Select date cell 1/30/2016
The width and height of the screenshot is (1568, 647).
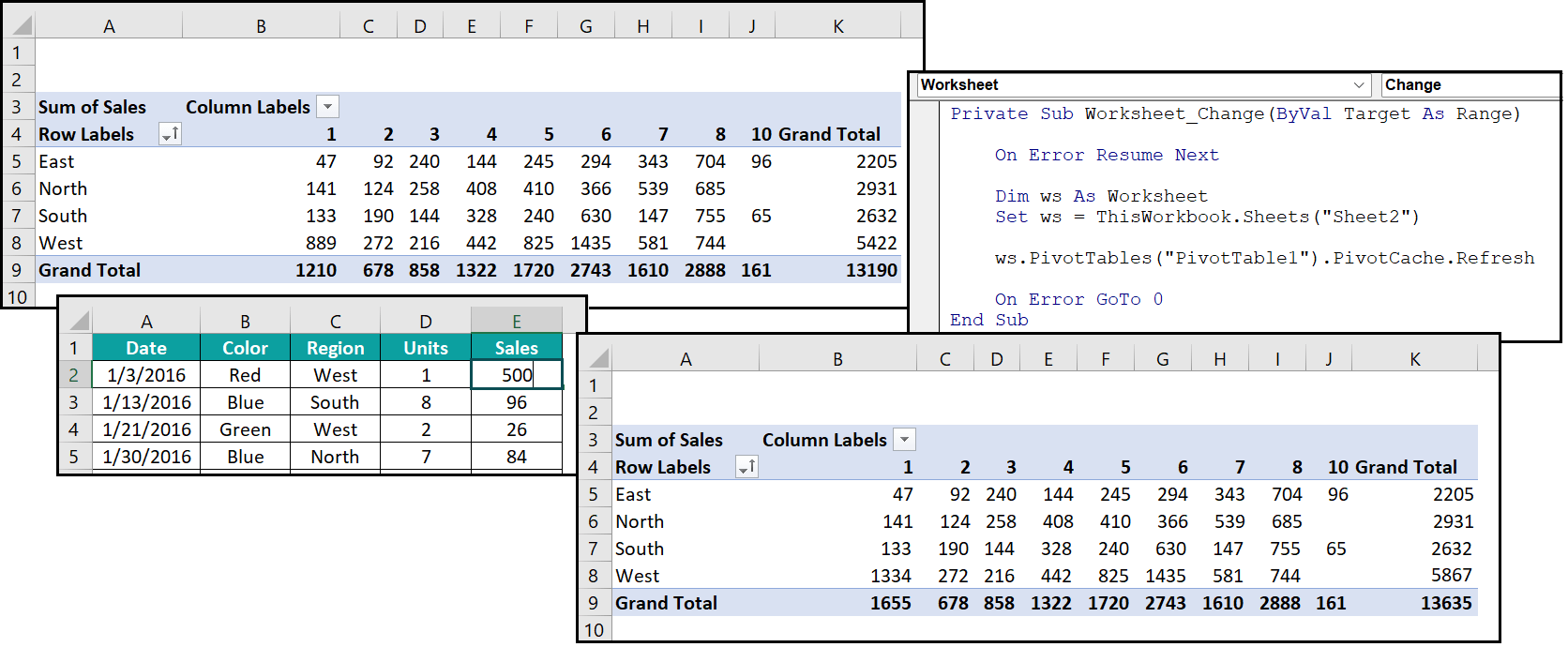(x=146, y=457)
